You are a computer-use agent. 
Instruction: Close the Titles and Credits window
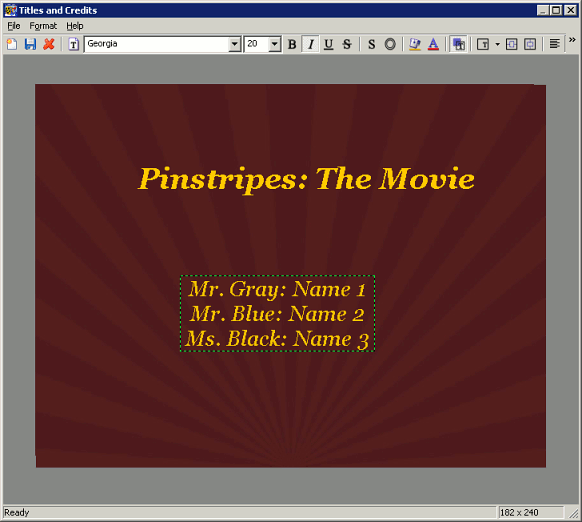[x=570, y=10]
